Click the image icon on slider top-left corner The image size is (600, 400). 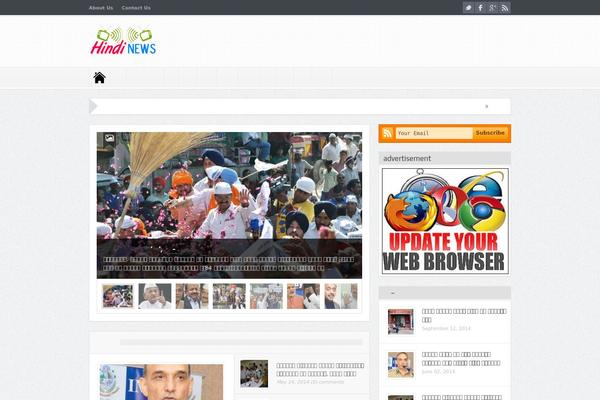pos(109,138)
